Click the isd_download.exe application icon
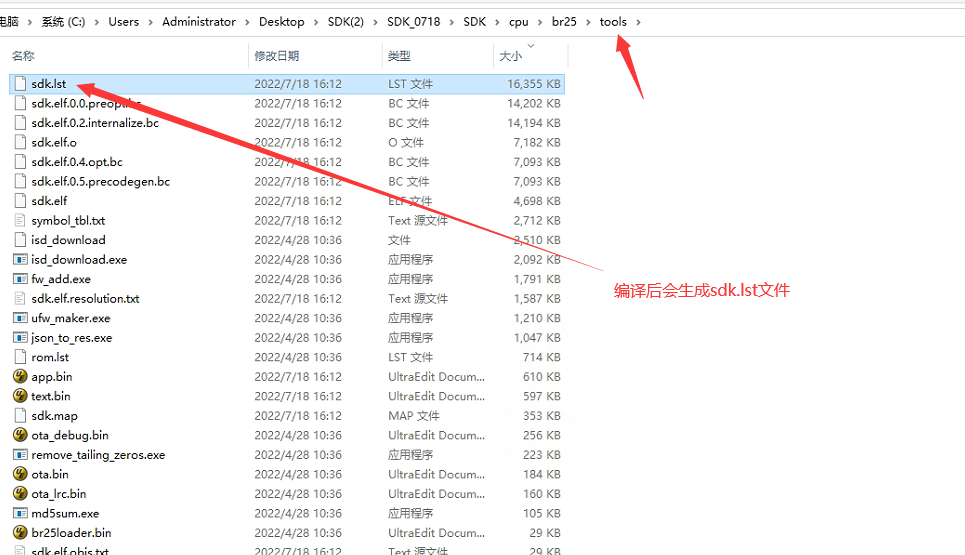965x555 pixels. click(20, 260)
